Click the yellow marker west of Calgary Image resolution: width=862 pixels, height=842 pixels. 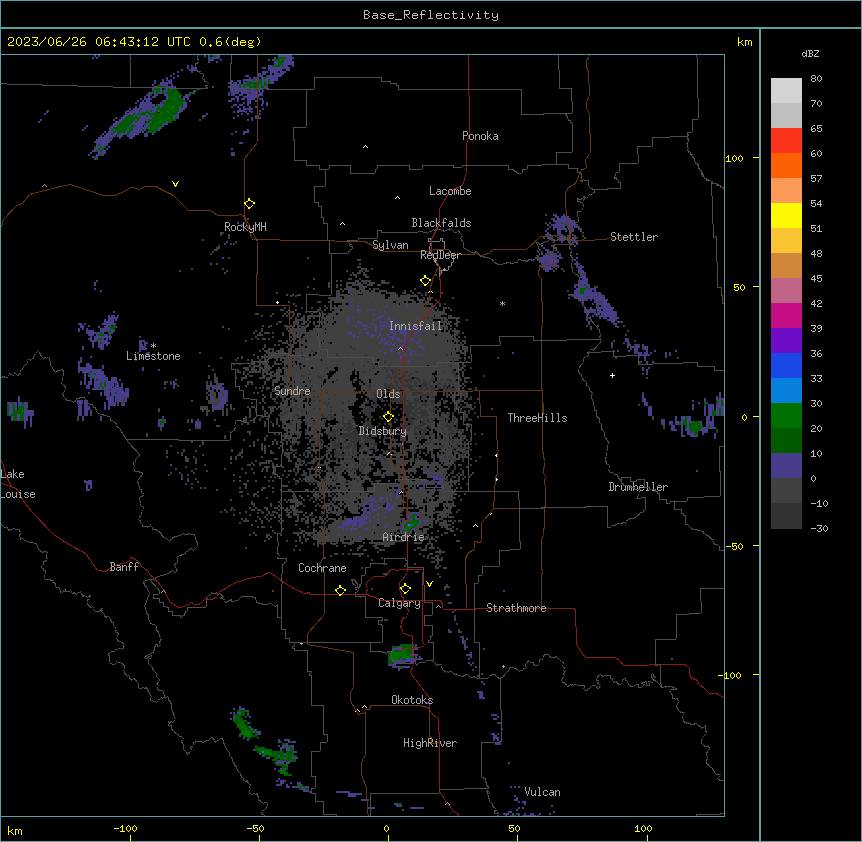[x=340, y=590]
